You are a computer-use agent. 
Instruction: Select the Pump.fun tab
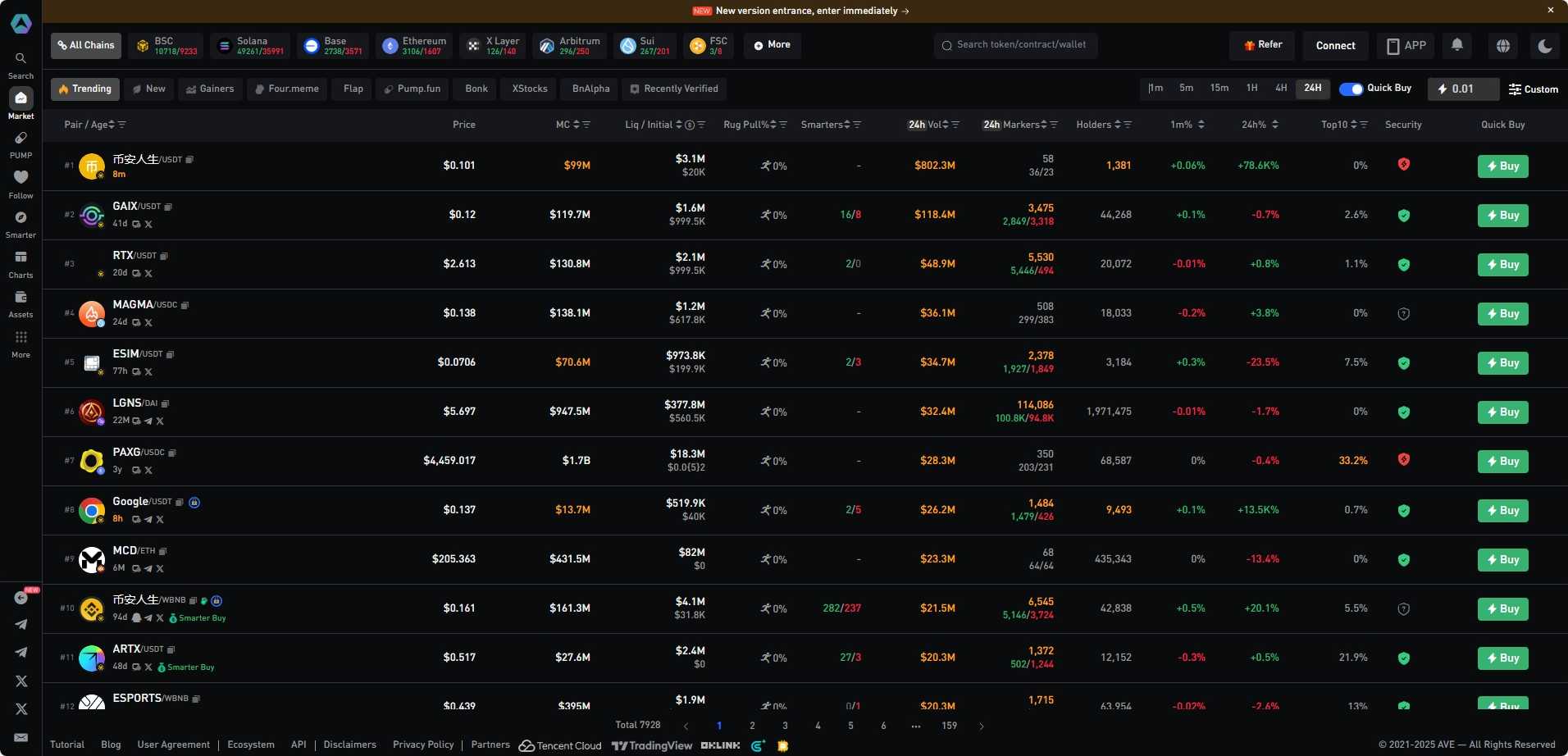[x=413, y=89]
